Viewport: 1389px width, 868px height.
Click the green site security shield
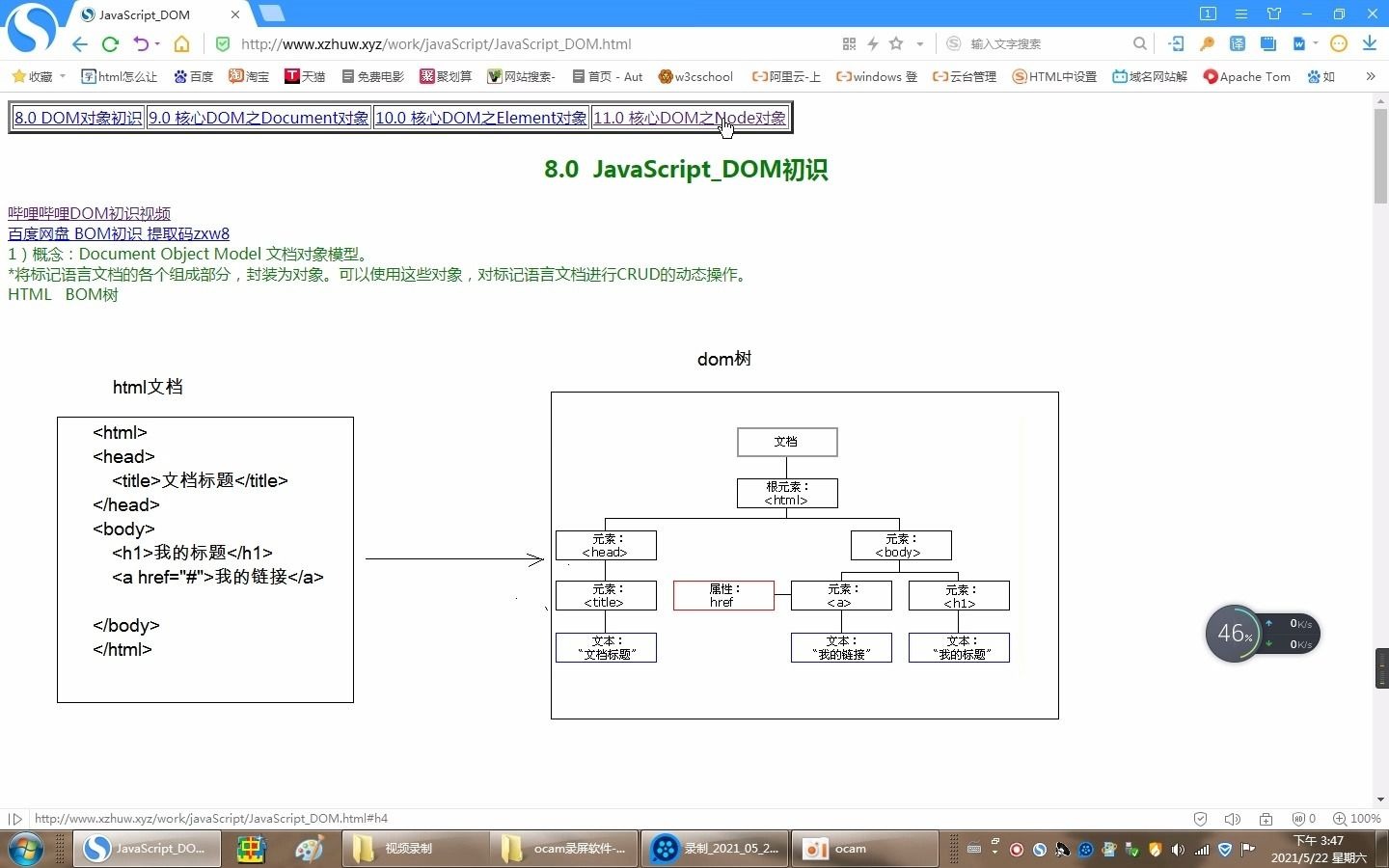pos(223,44)
